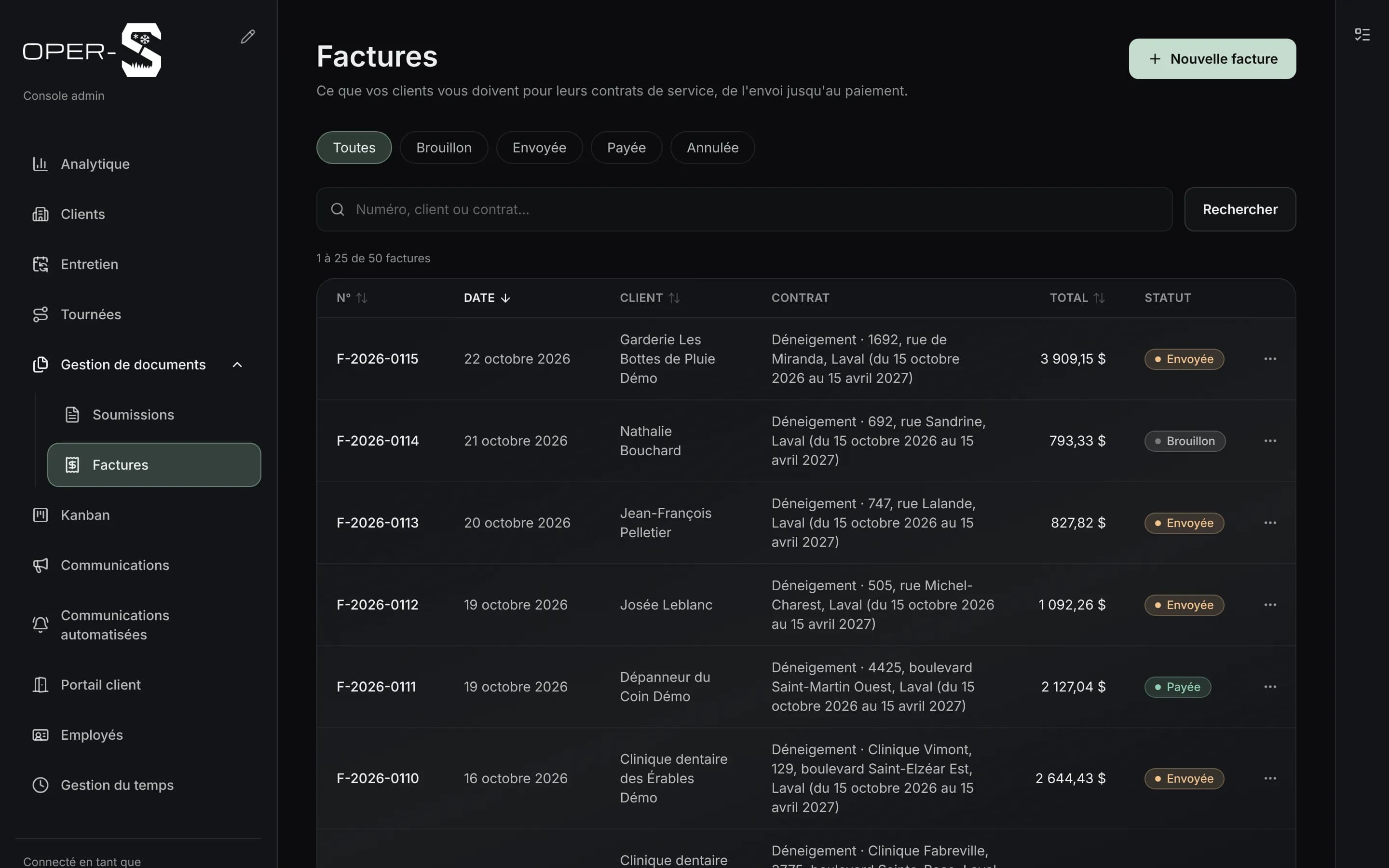1389x868 pixels.
Task: Show Annulée invoices
Action: (712, 148)
